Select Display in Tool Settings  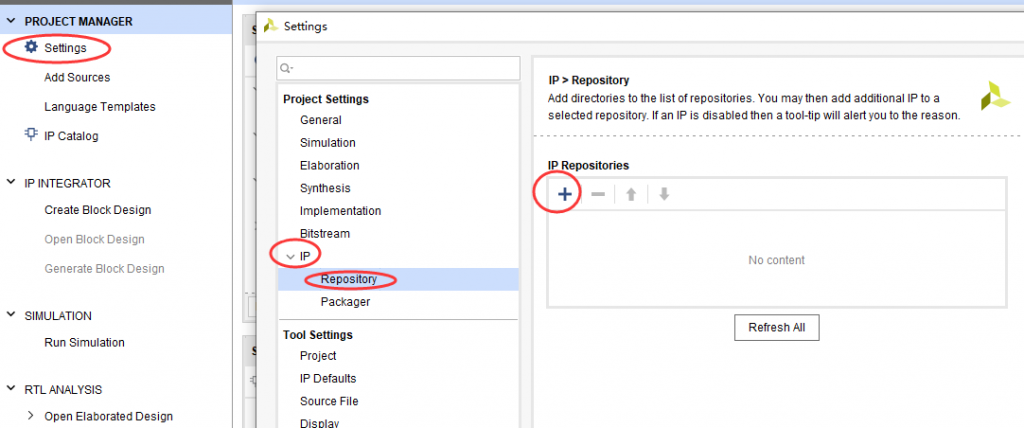point(319,422)
